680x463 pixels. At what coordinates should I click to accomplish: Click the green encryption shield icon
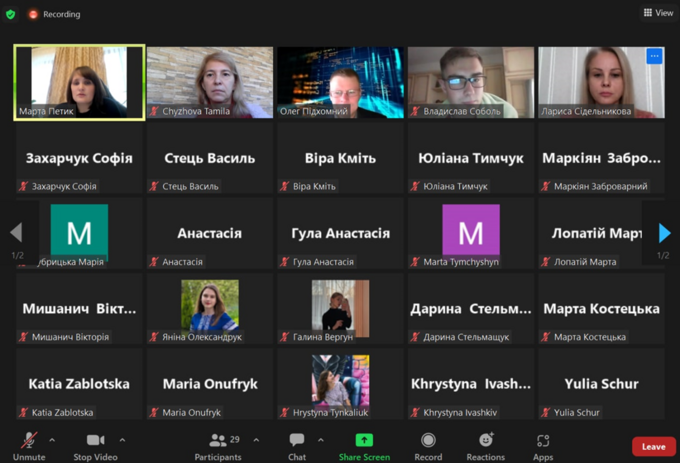10,14
